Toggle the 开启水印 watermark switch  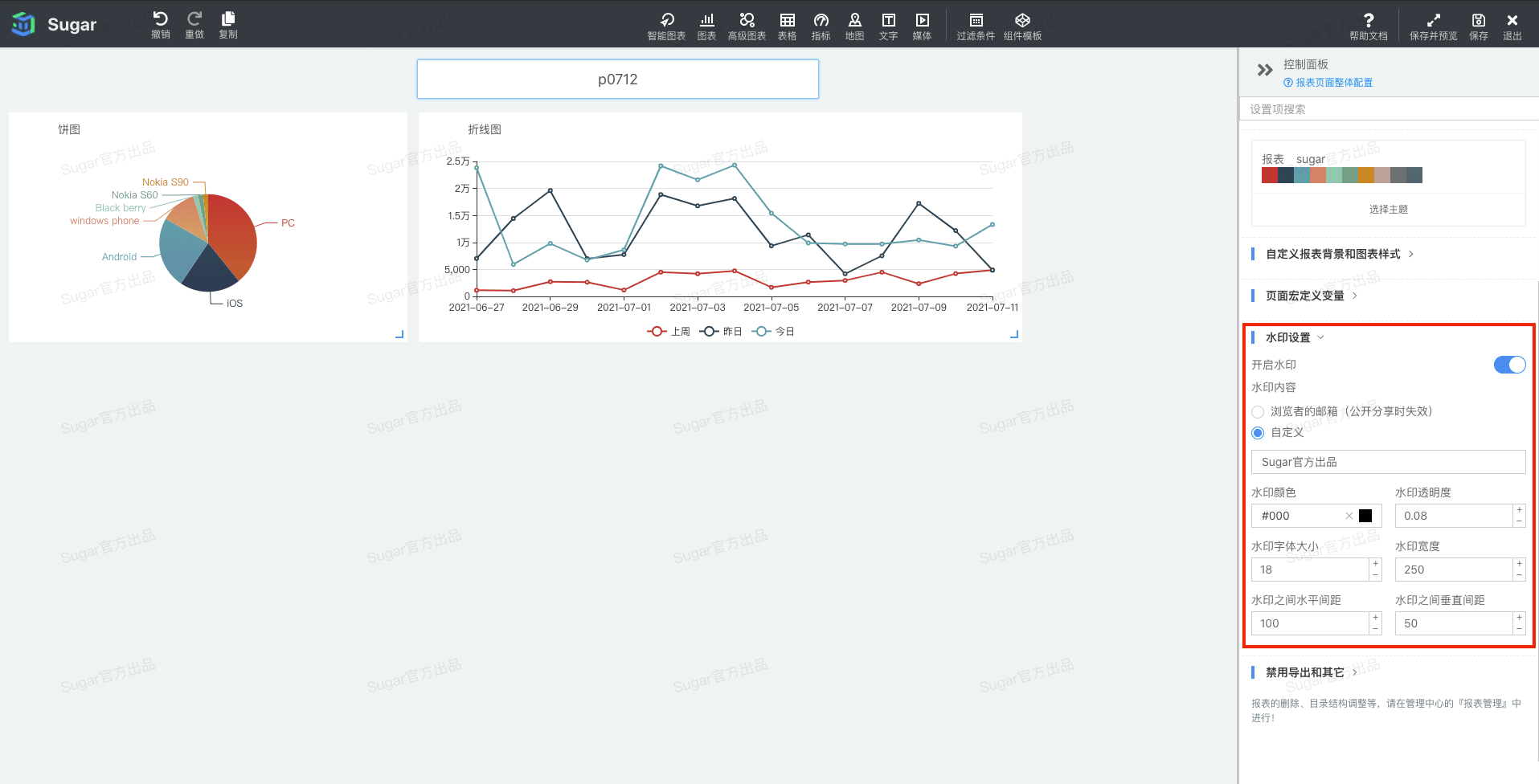pyautogui.click(x=1509, y=365)
